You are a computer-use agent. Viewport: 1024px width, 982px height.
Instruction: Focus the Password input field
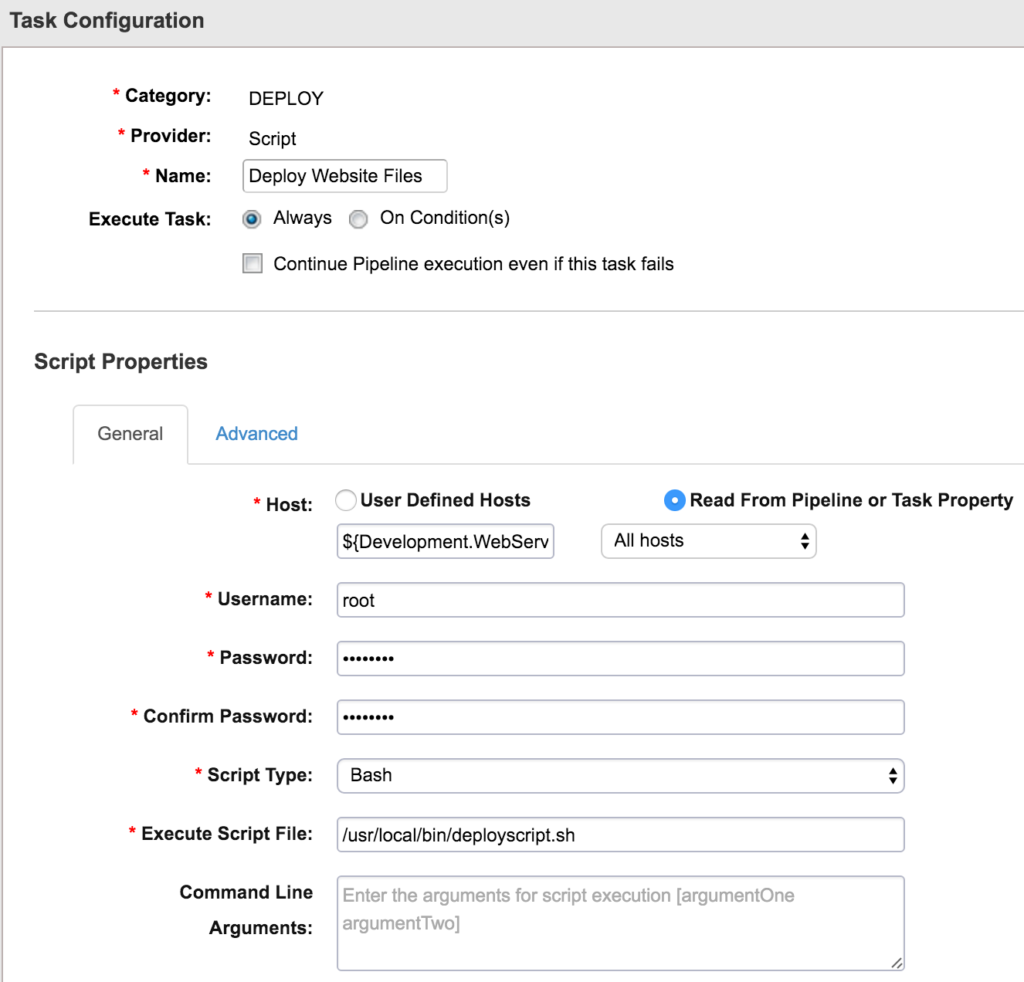[x=620, y=659]
